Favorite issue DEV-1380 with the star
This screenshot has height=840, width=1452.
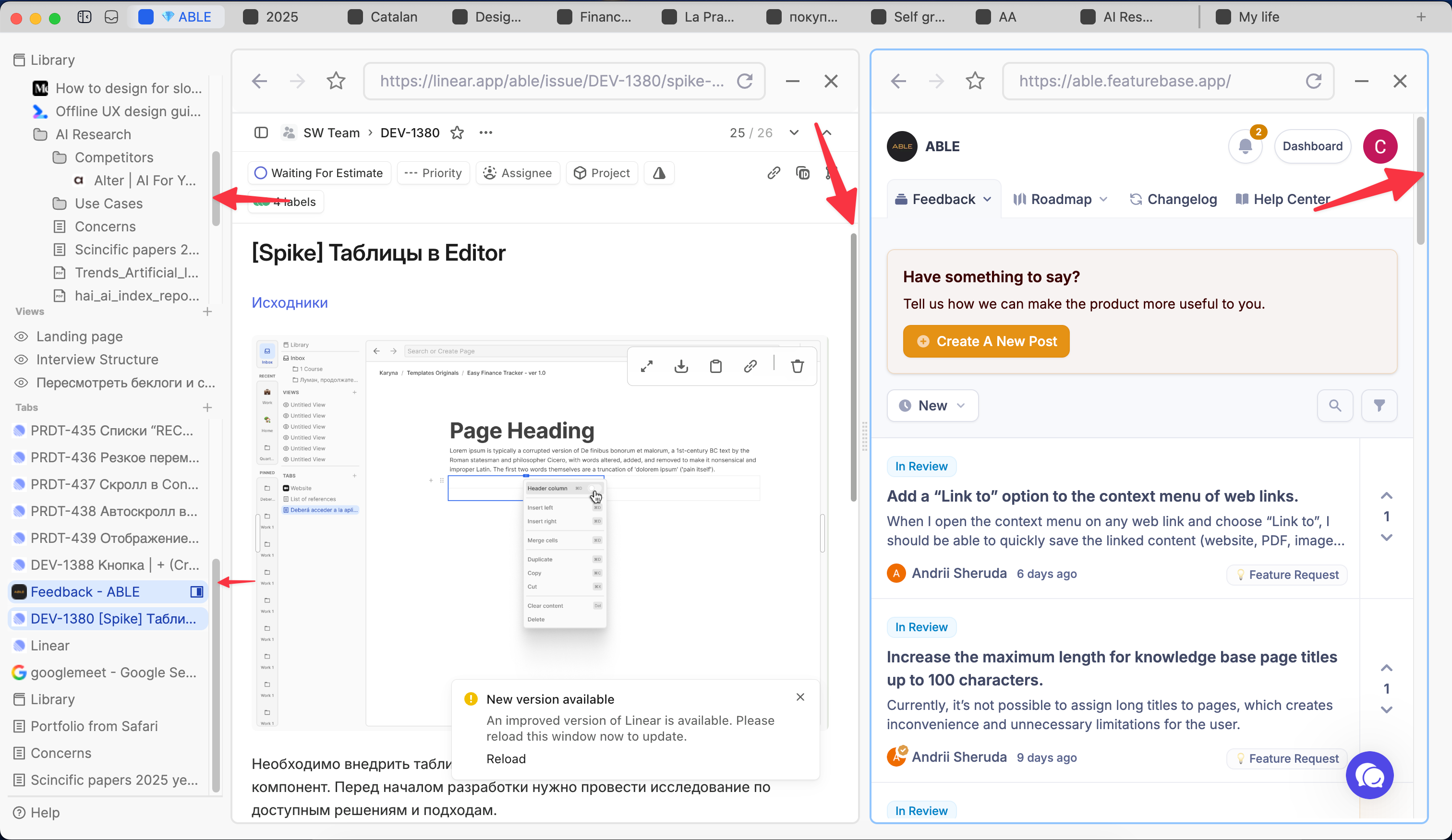457,133
